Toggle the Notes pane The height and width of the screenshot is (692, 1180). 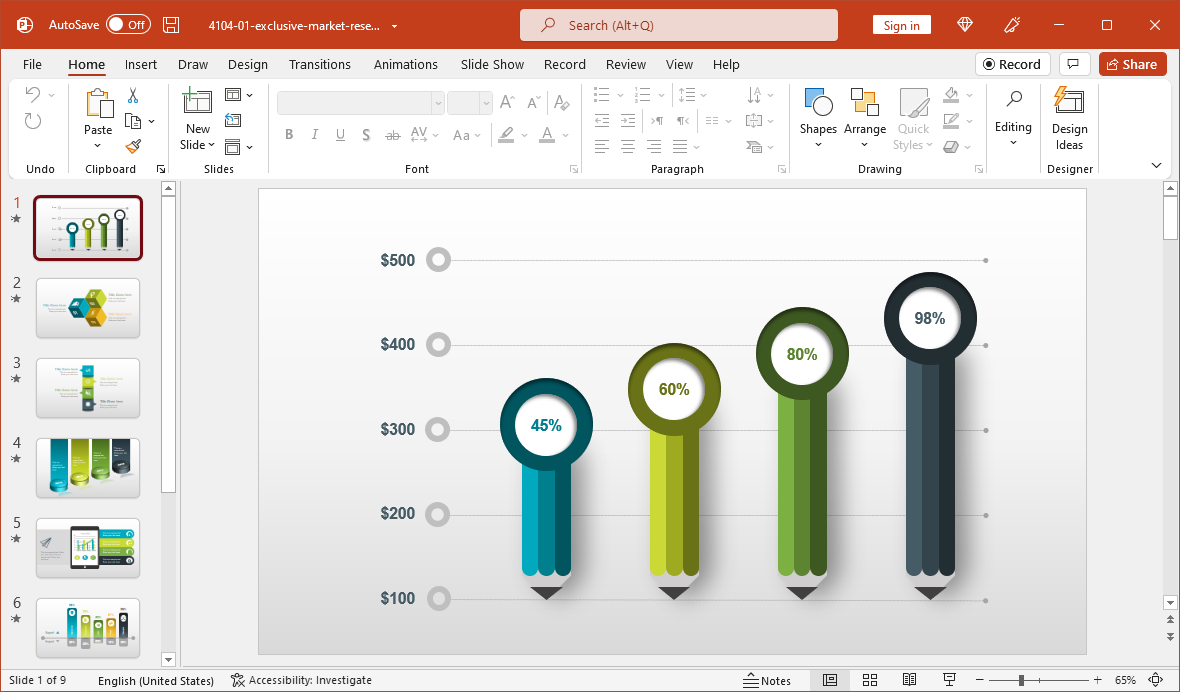[767, 680]
